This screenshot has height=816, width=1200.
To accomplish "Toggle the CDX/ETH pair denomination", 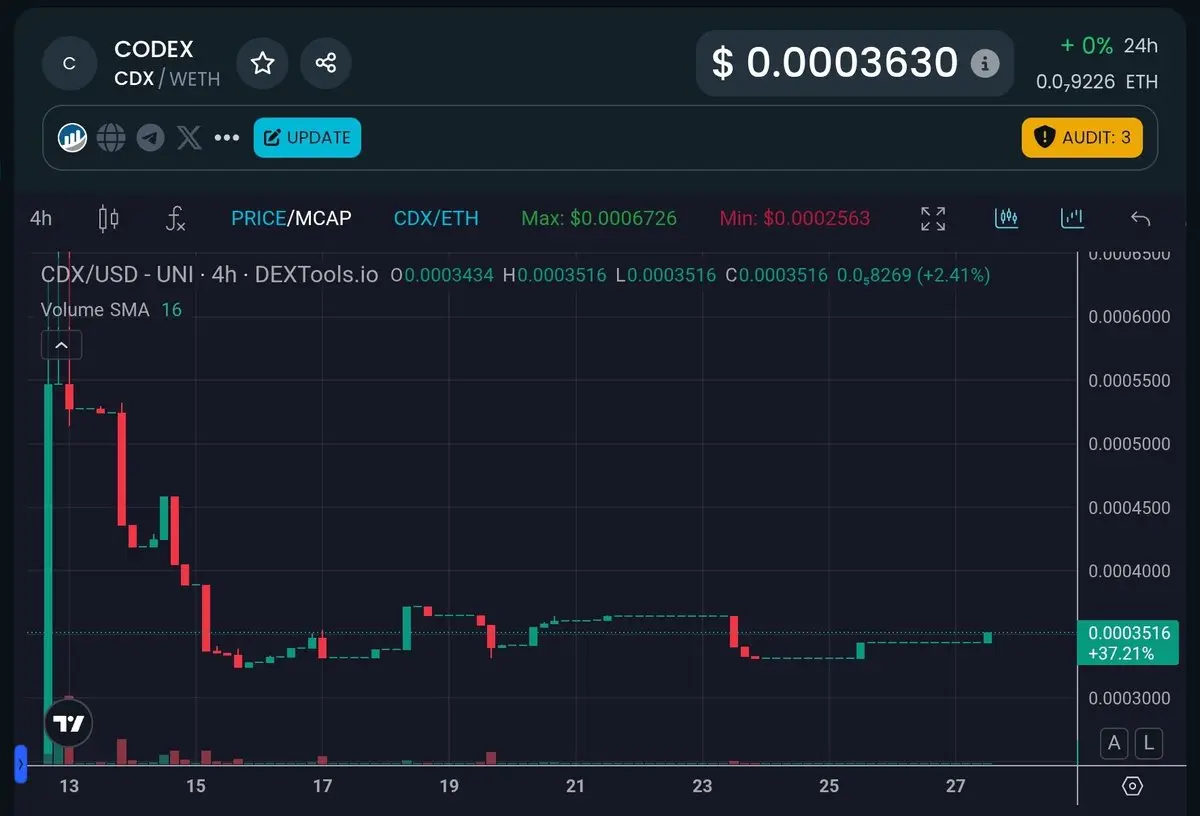I will (436, 218).
